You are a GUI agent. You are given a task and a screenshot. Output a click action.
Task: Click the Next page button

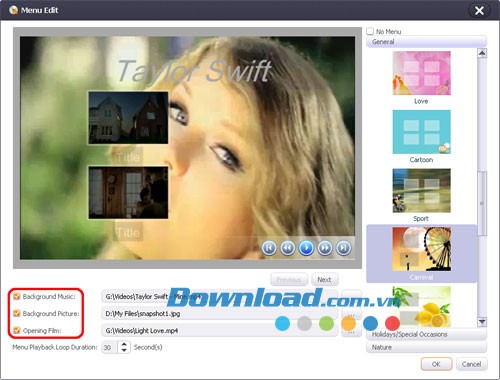tap(324, 280)
